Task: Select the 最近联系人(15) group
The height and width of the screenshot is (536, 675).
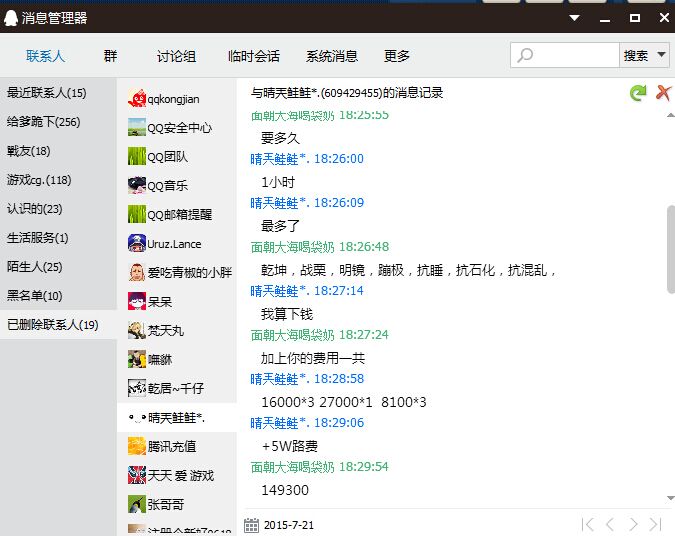Action: pyautogui.click(x=47, y=93)
